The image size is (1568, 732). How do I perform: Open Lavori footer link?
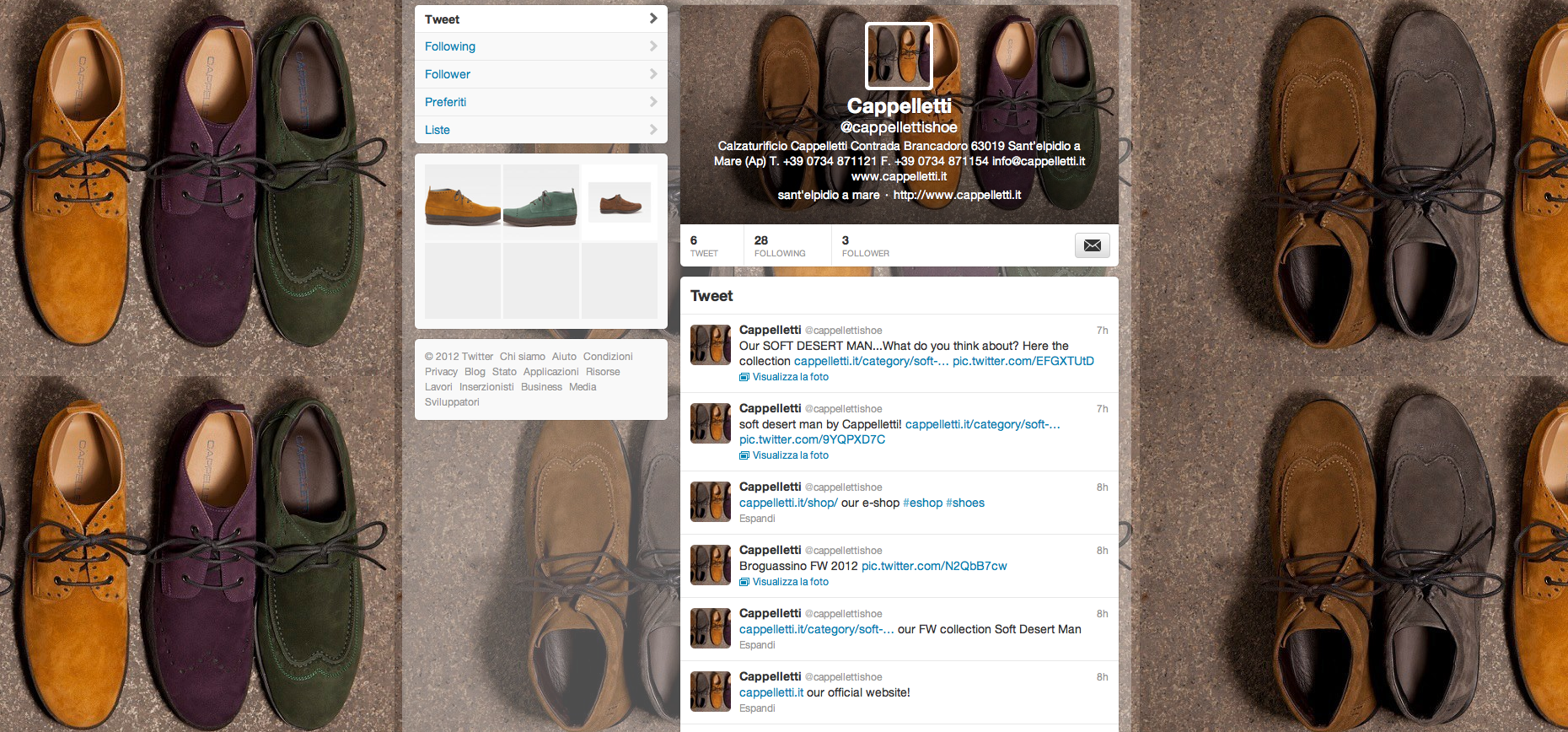pos(438,387)
